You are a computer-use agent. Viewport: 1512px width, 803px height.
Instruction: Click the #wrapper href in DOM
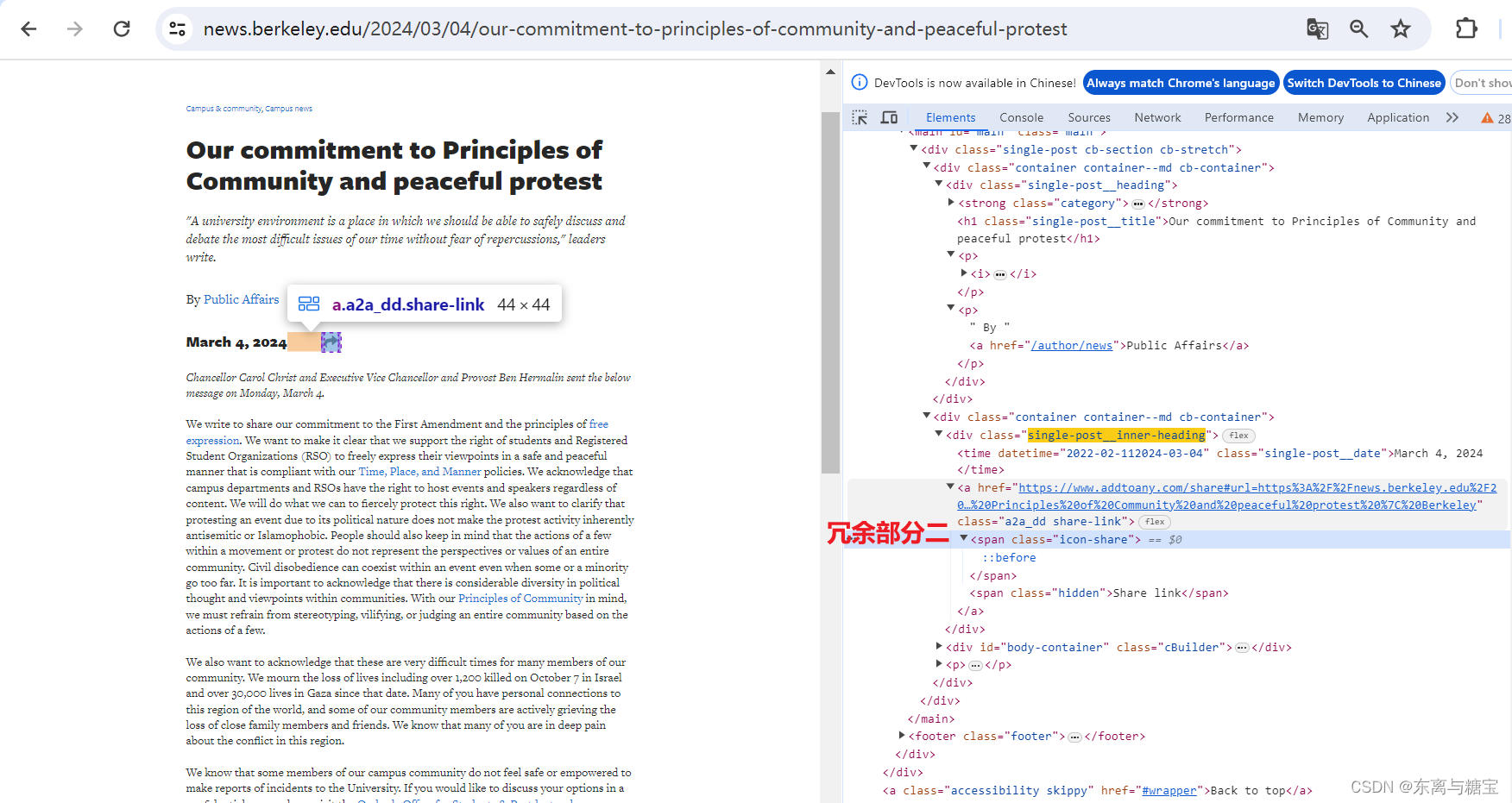pyautogui.click(x=1169, y=791)
